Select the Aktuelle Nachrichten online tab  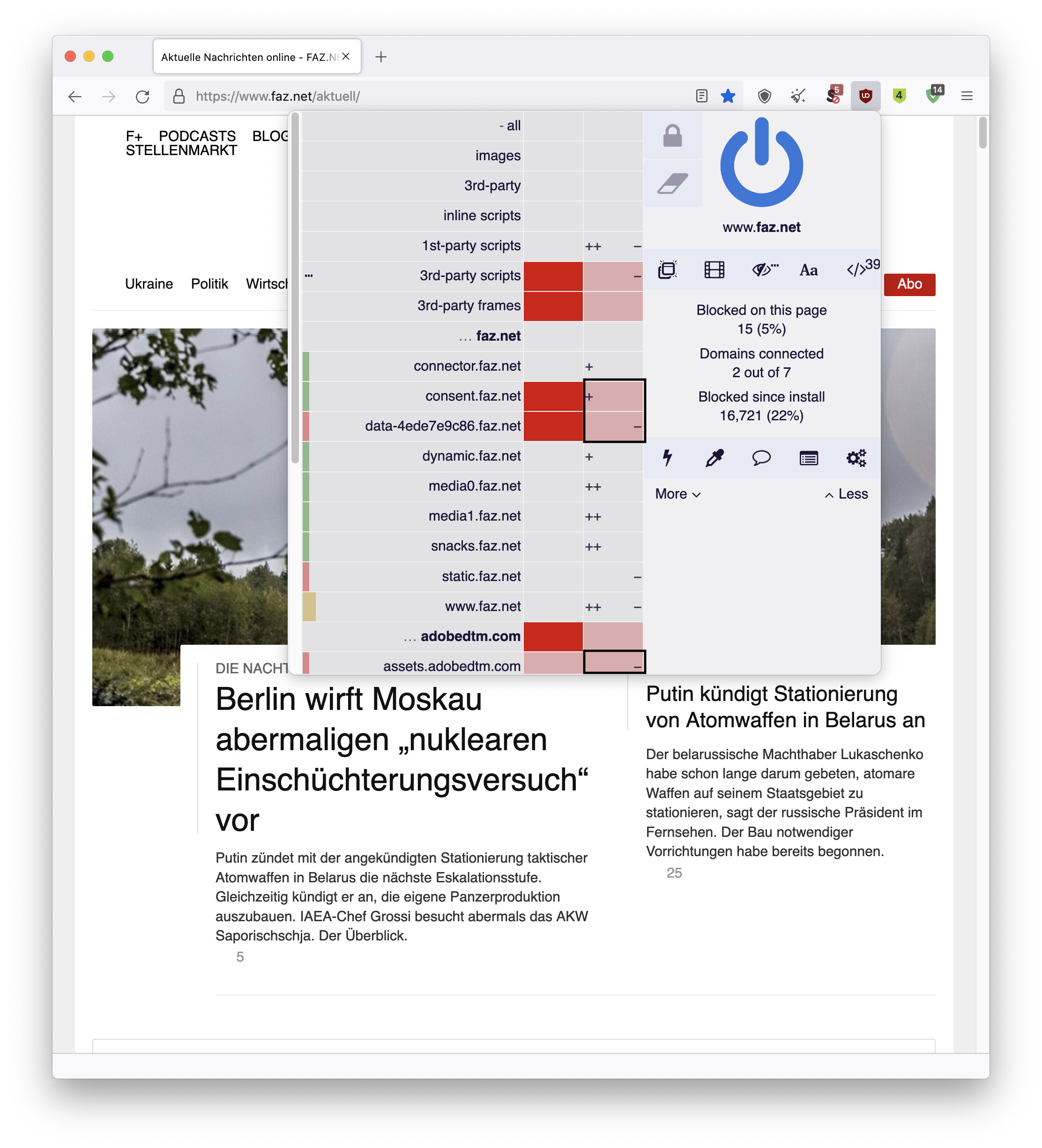coord(257,56)
